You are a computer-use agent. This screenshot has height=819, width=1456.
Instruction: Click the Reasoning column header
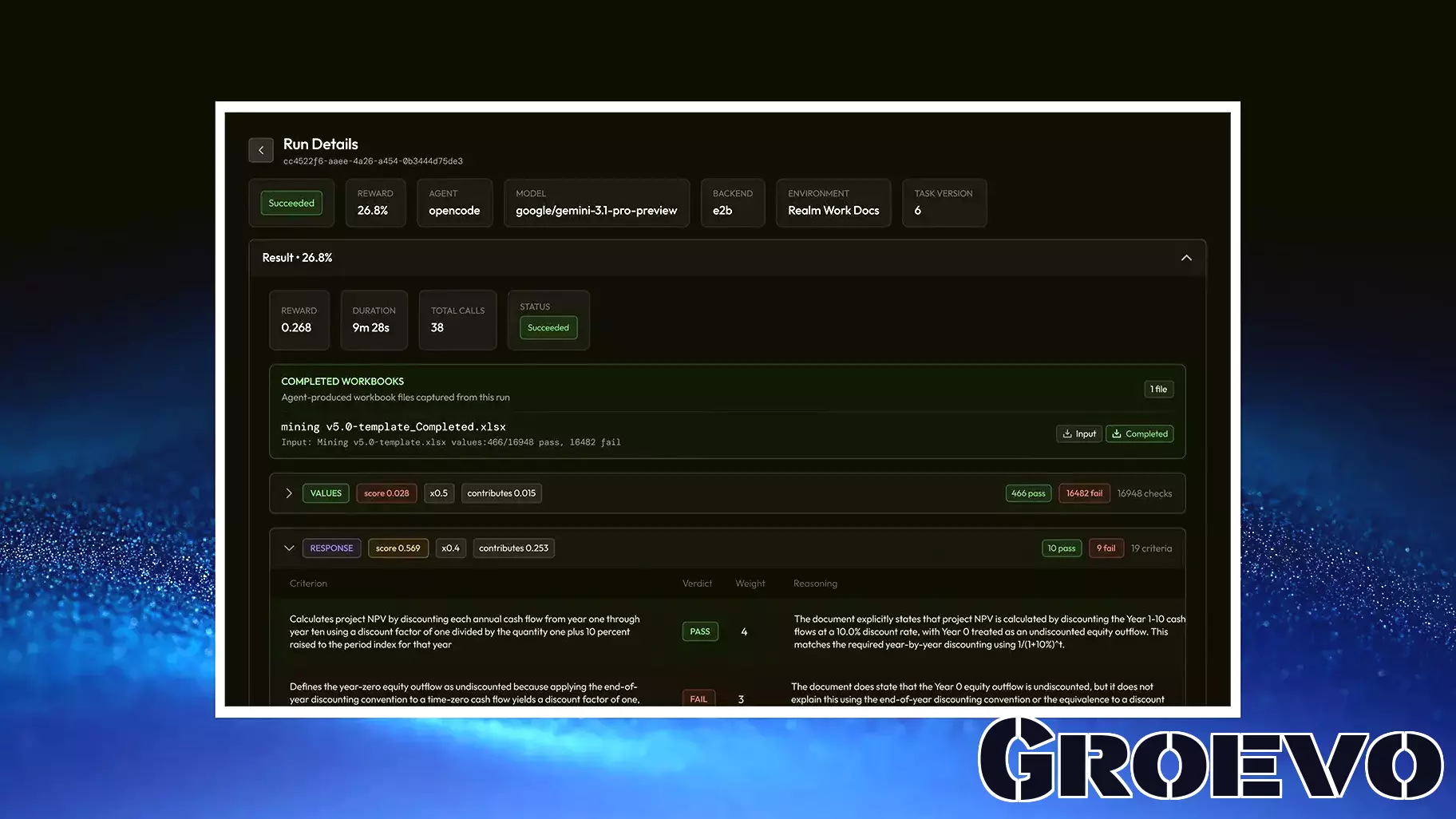coord(815,584)
